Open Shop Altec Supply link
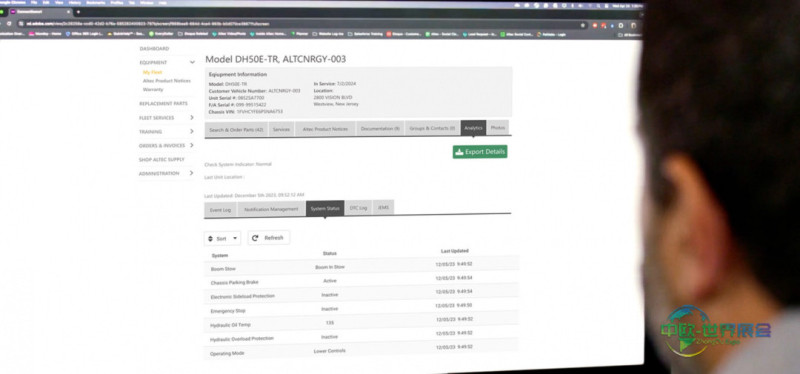 pos(162,159)
